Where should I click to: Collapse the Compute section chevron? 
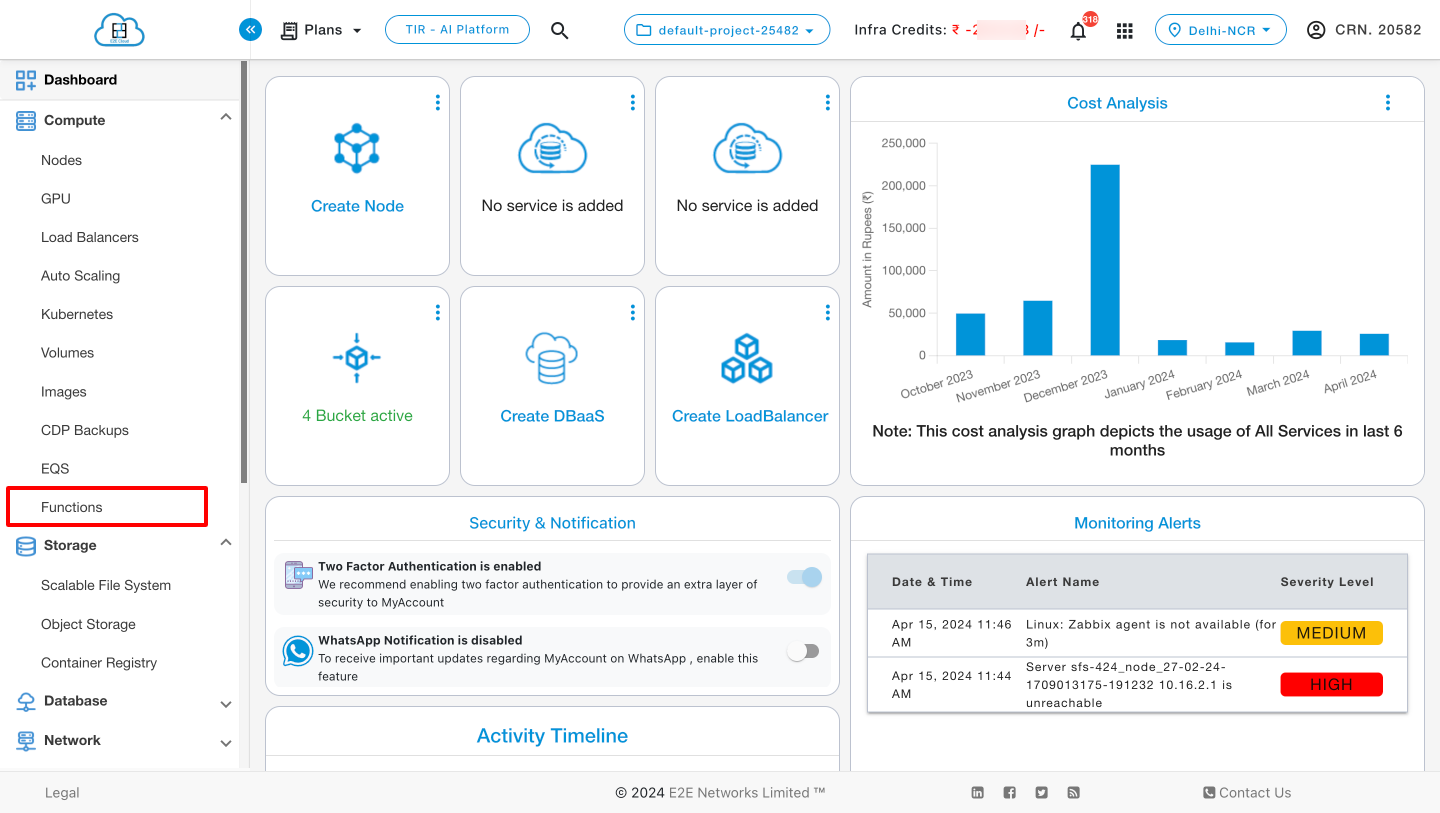(x=225, y=118)
